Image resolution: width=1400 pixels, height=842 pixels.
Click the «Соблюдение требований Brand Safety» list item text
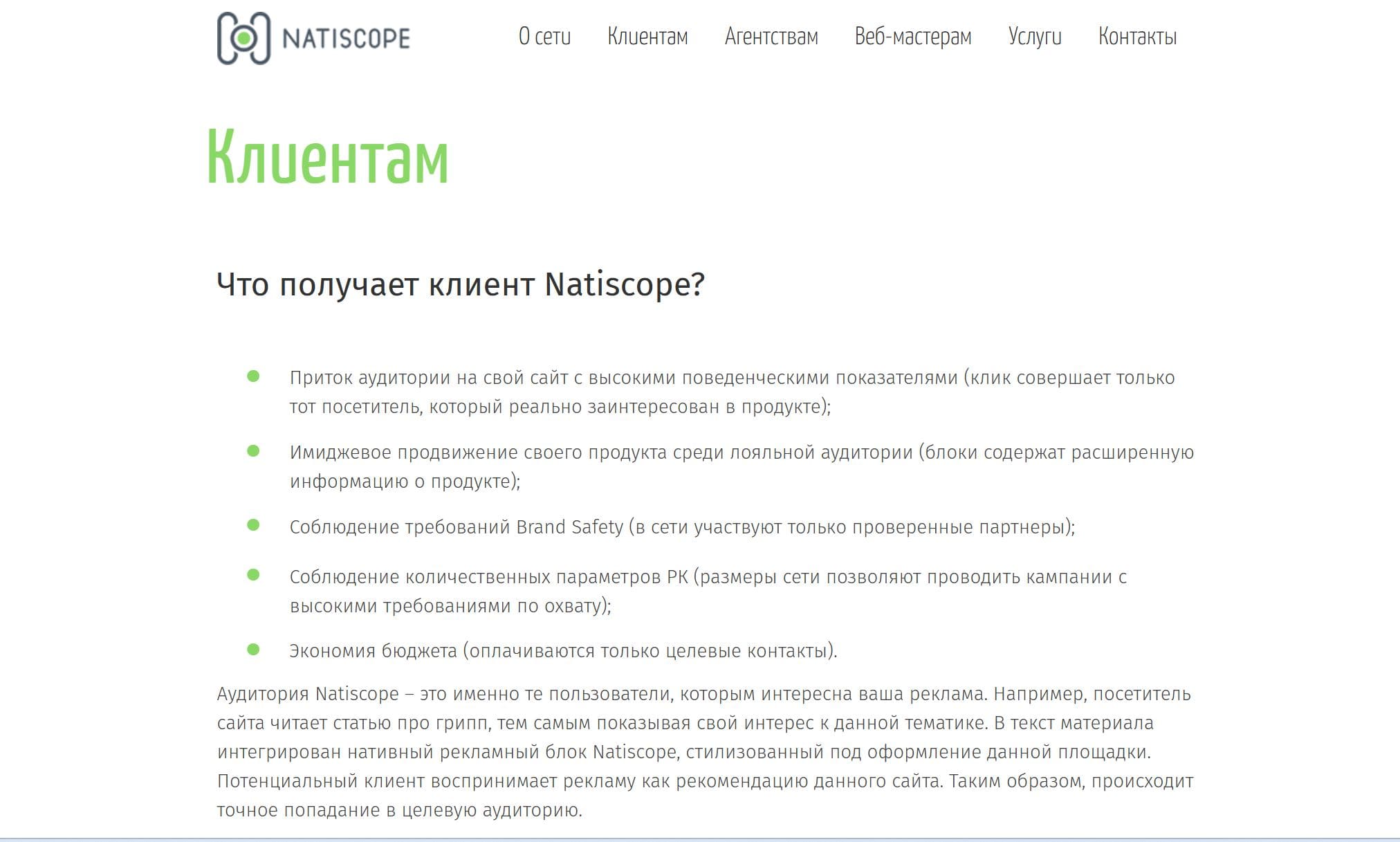click(x=681, y=527)
